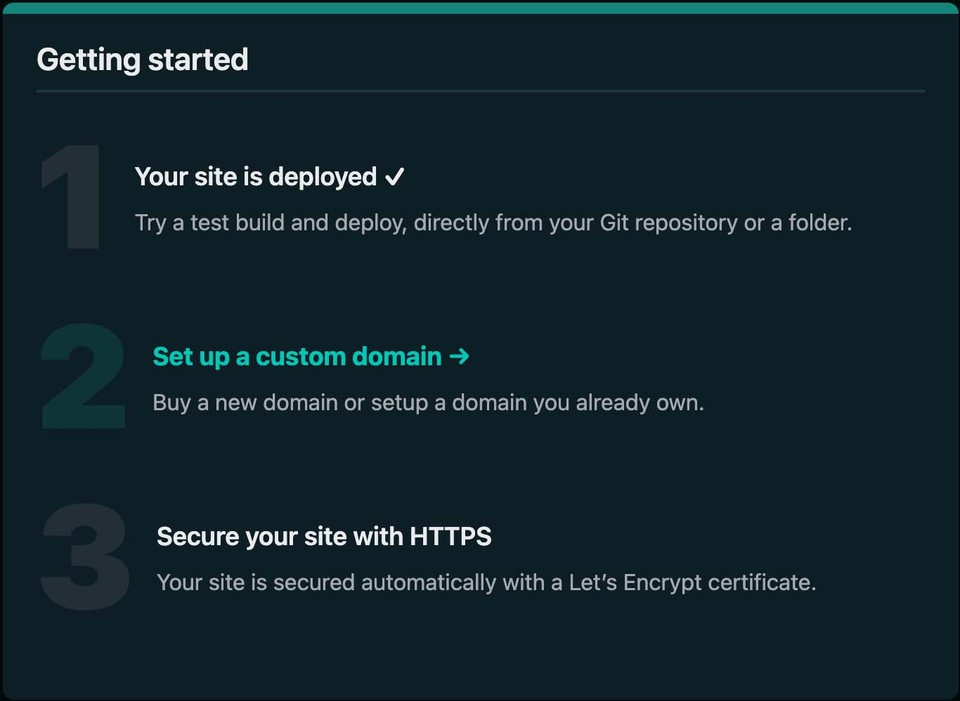Screen dimensions: 960x701
Task: Click 'Secure your site with HTTPS' heading
Action: [323, 536]
